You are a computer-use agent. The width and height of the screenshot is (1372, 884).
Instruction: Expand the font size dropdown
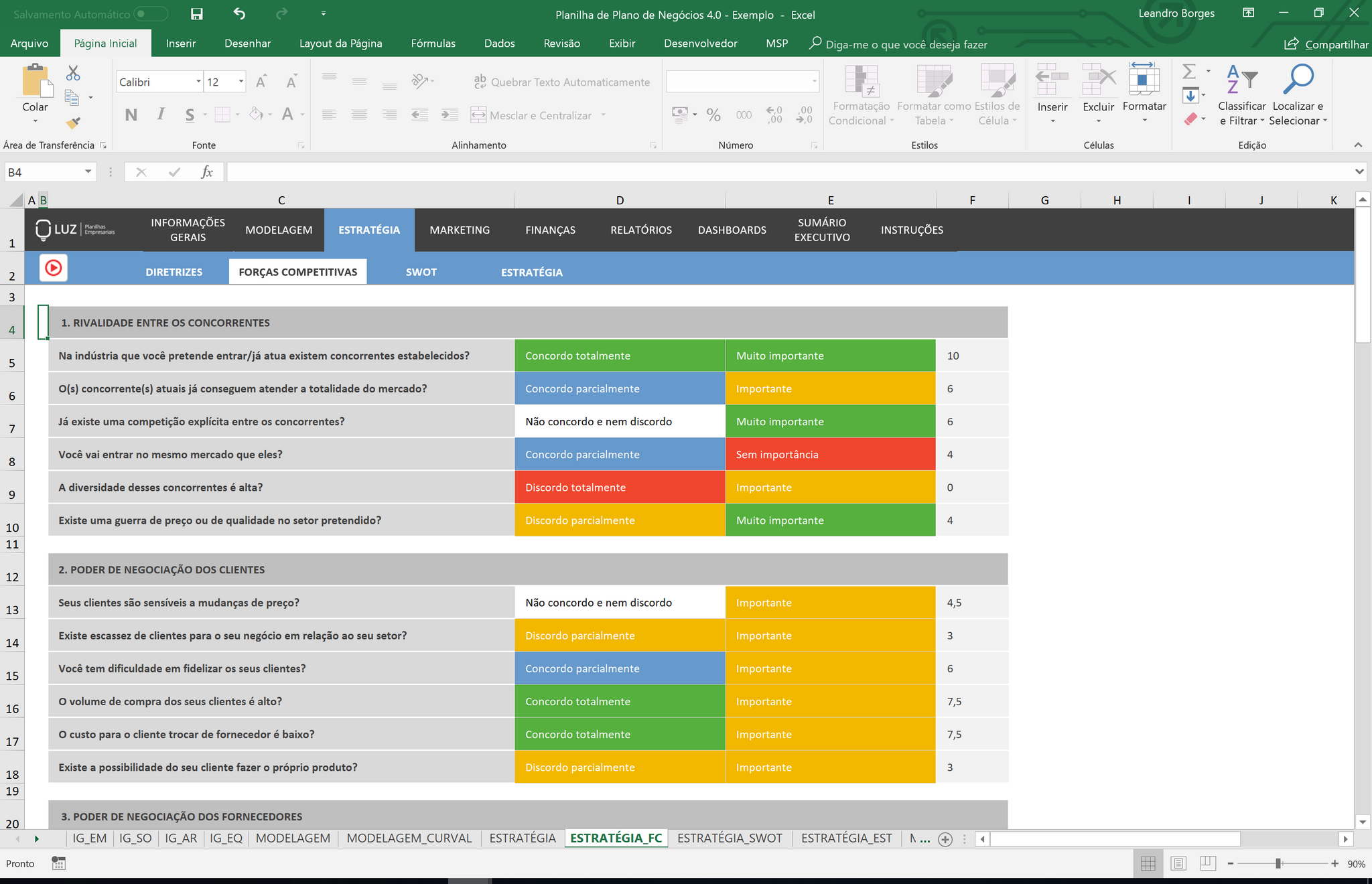[241, 82]
